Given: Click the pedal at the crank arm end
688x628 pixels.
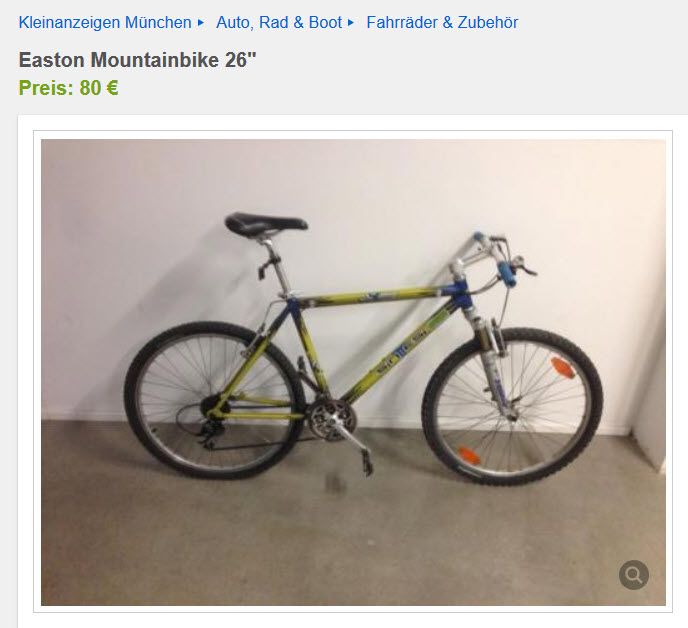Looking at the screenshot, I should 366,464.
